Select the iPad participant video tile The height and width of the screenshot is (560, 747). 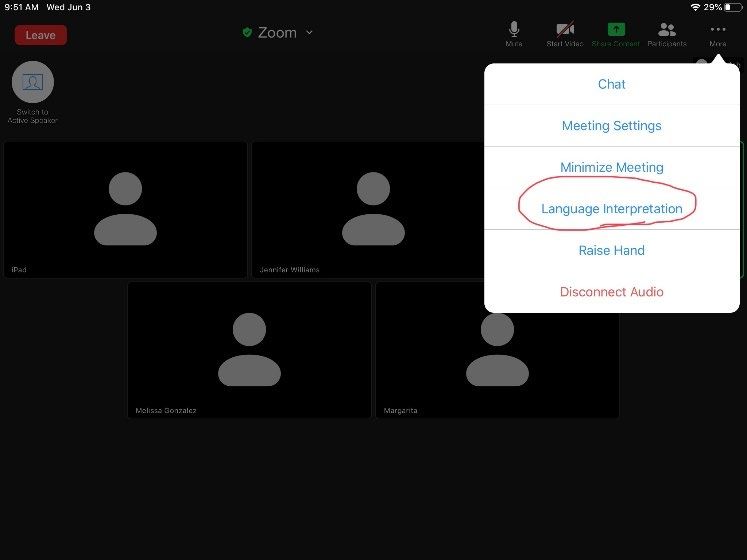pyautogui.click(x=125, y=209)
